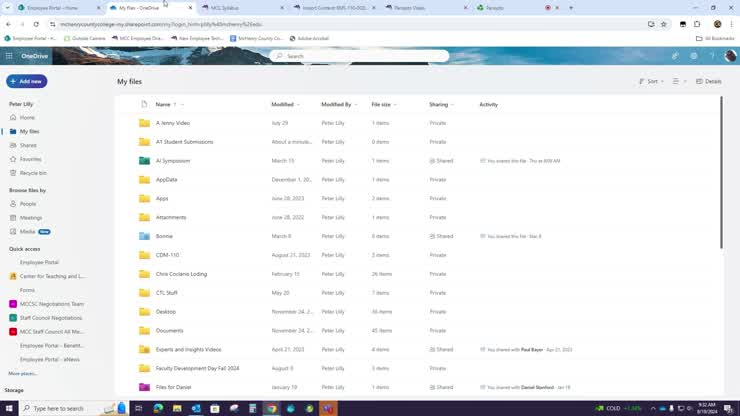Click the Apps folder icon
740x416 pixels.
click(144, 198)
